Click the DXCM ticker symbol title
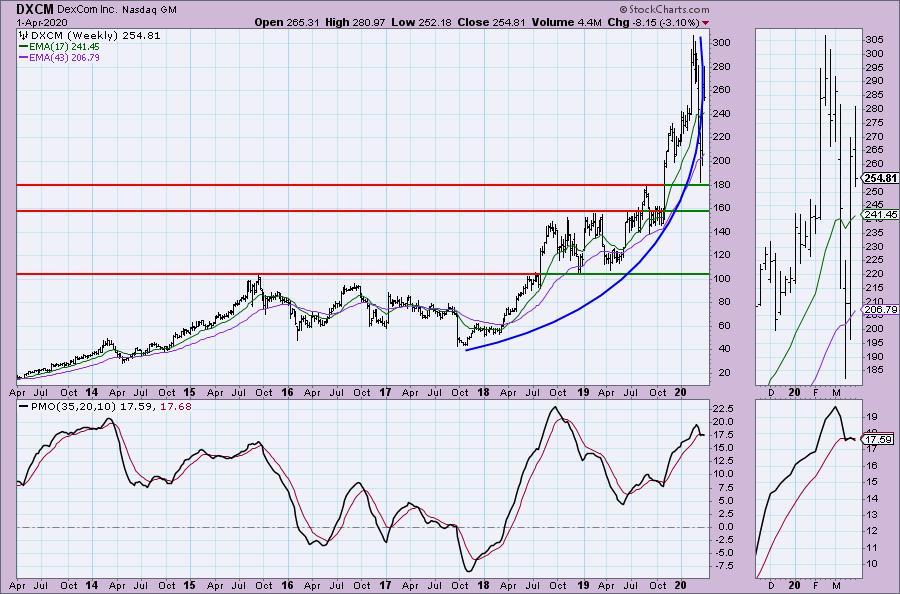Screen dimensions: 900x594 click(34, 9)
